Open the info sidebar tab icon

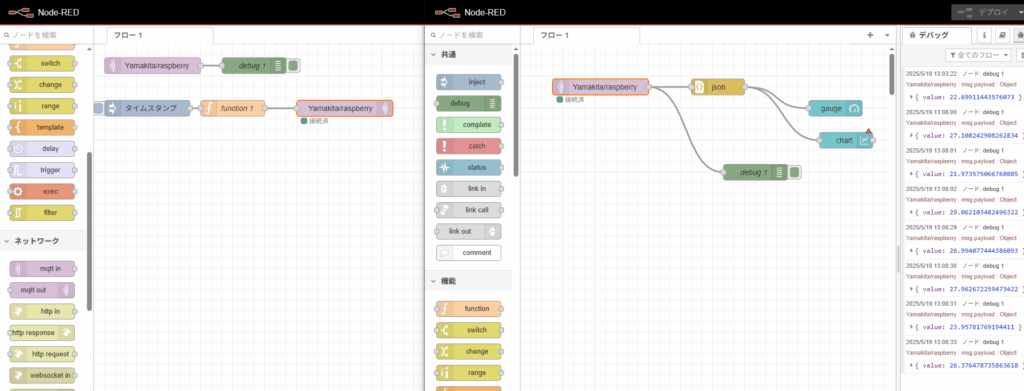[x=984, y=35]
